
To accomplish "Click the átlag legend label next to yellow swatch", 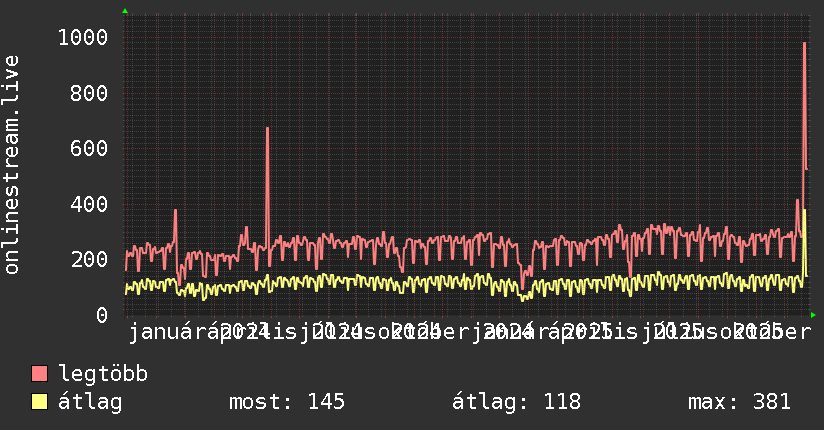I will 90,402.
